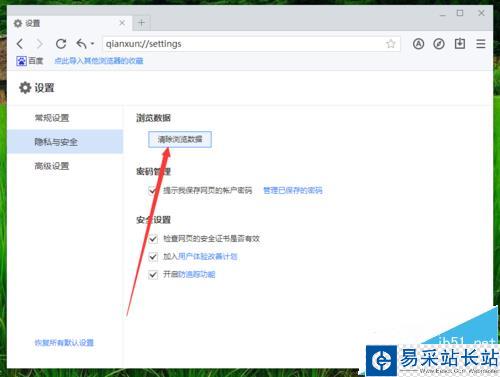Open the 防追踪功能 link
Image resolution: width=500 pixels, height=377 pixels.
coord(197,274)
